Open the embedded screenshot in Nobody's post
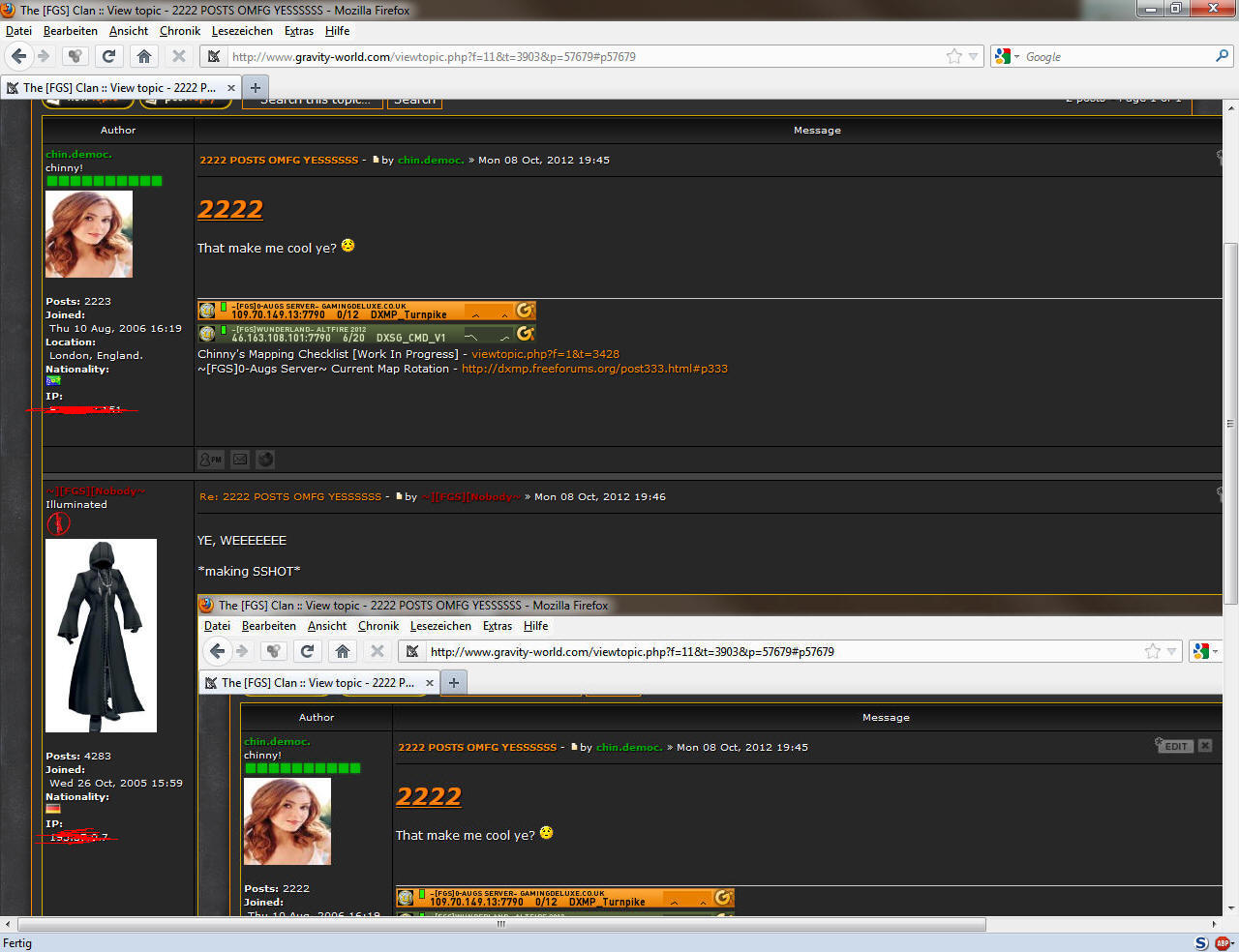 pyautogui.click(x=710, y=755)
